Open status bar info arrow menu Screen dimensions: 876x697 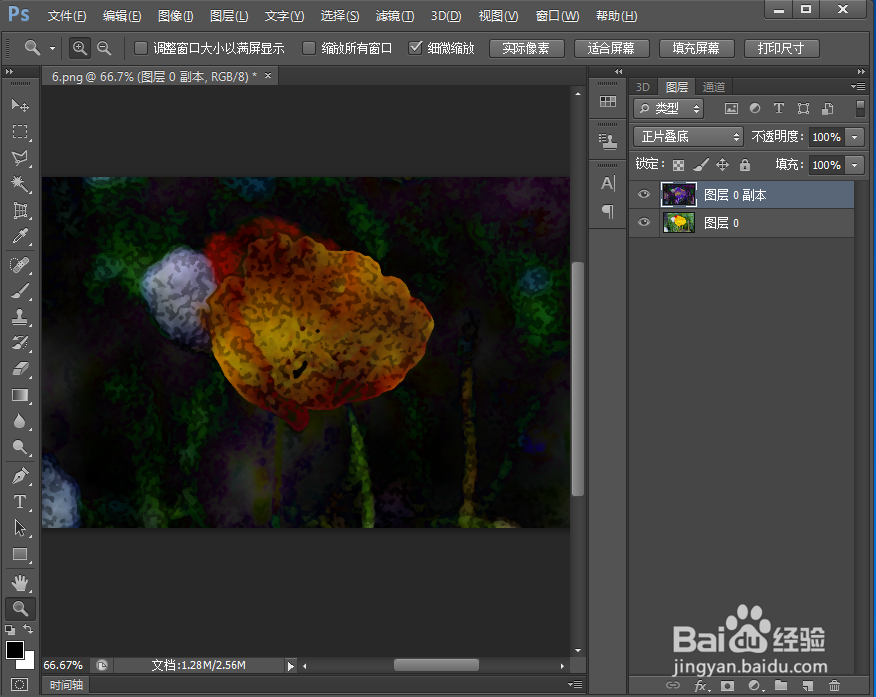291,666
